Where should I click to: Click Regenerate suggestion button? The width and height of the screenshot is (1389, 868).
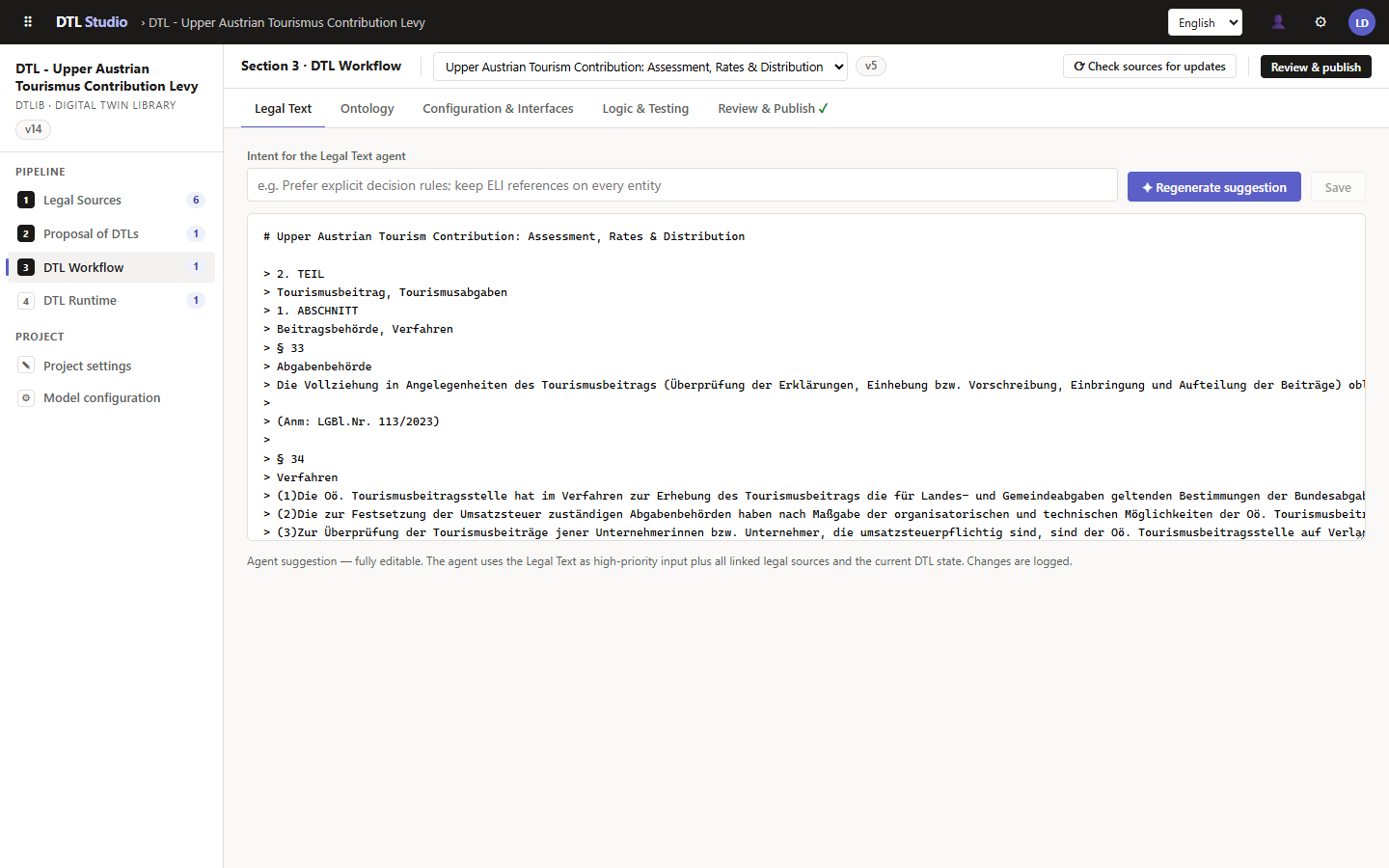click(1214, 187)
